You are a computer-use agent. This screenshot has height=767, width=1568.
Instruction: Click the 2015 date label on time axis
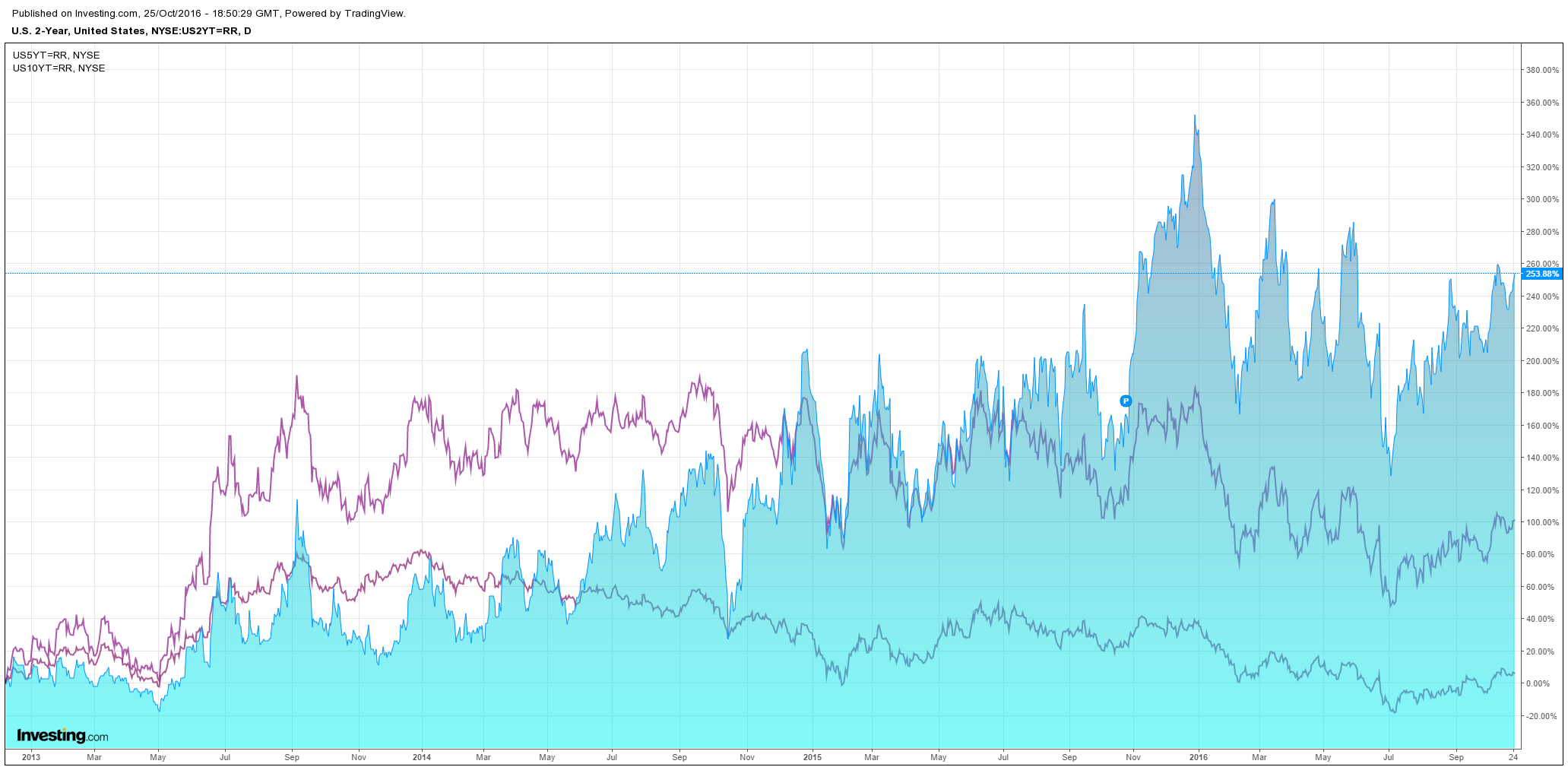pyautogui.click(x=813, y=757)
